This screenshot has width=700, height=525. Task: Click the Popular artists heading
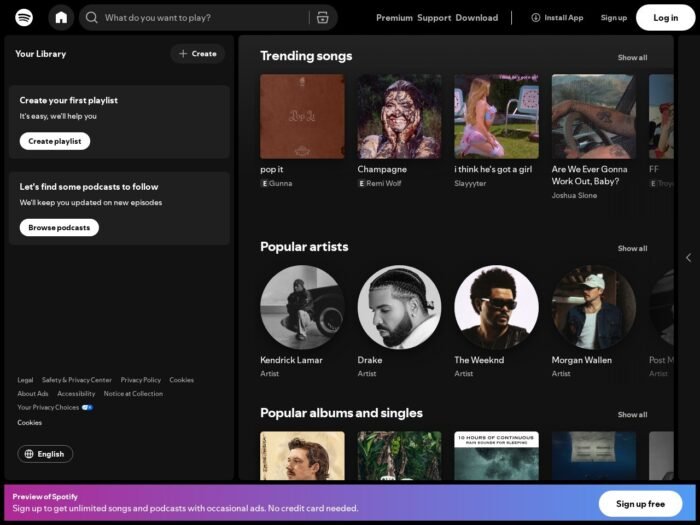point(304,247)
